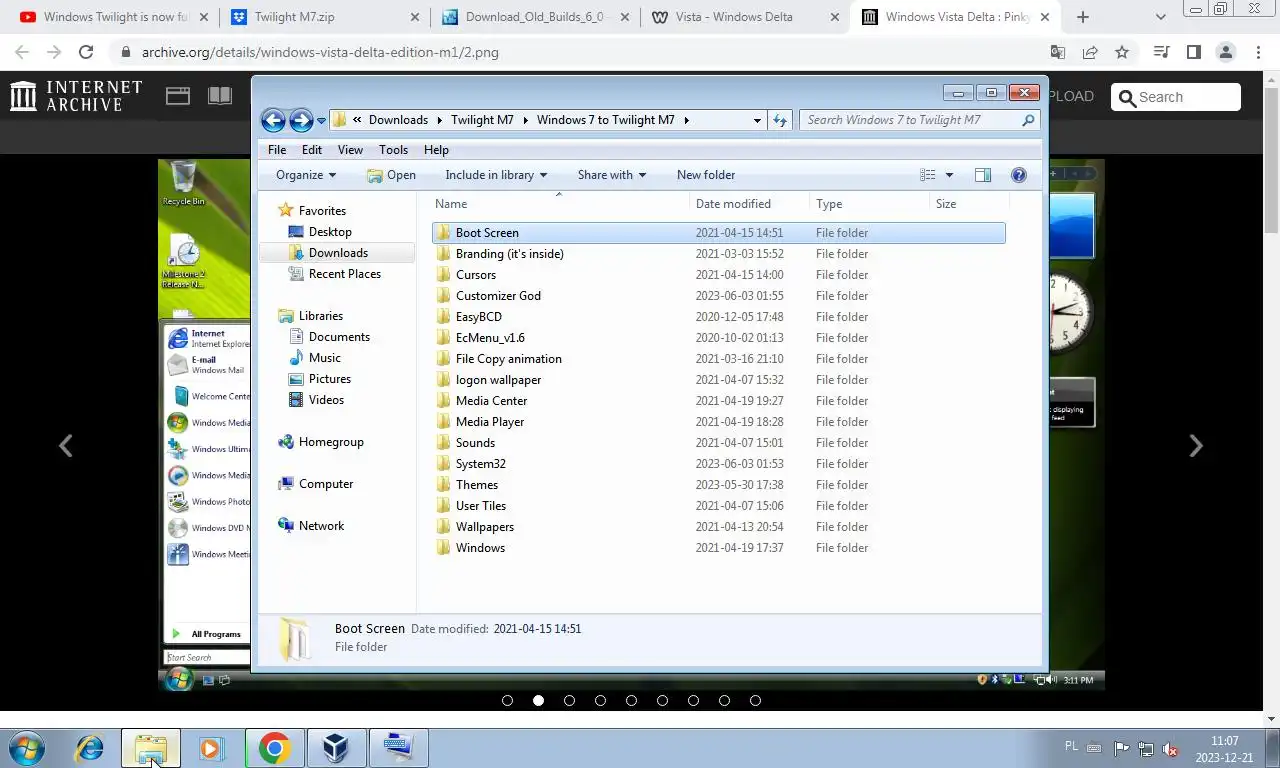Expand the Share with dropdown
Screen dimensions: 1280x768
611,175
